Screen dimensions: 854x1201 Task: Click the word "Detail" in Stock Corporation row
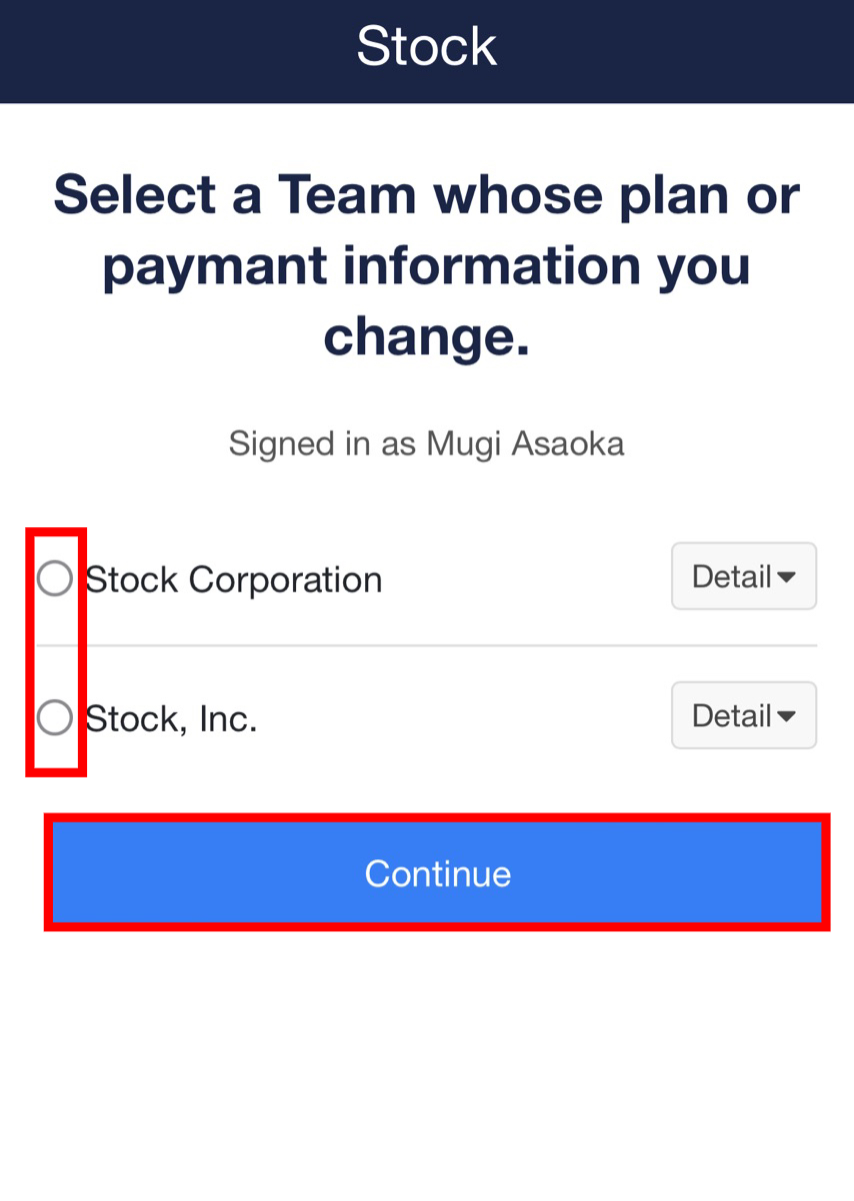[x=731, y=578]
